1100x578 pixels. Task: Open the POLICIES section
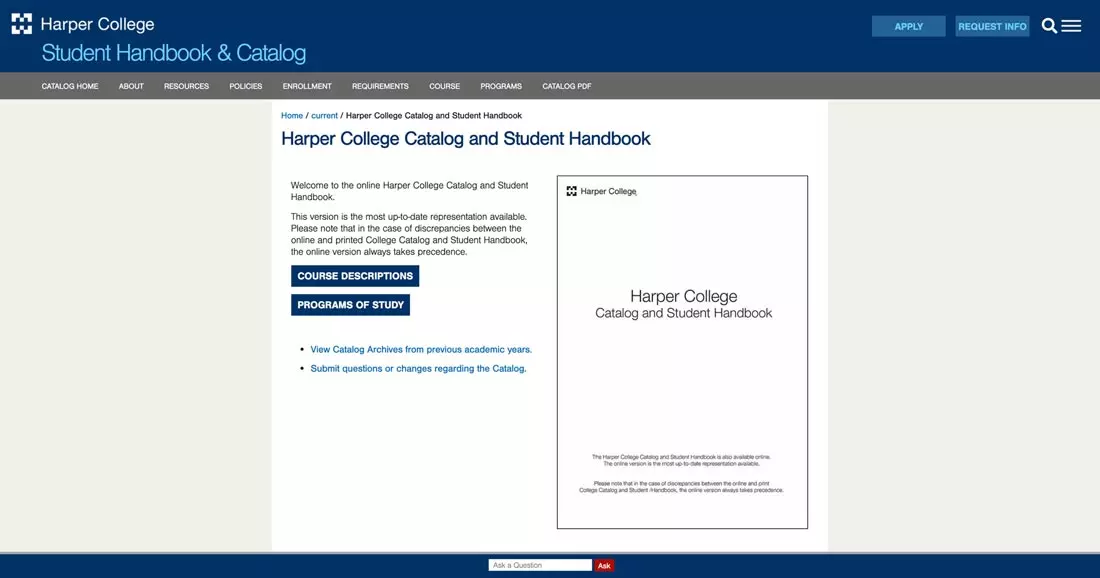pyautogui.click(x=245, y=86)
